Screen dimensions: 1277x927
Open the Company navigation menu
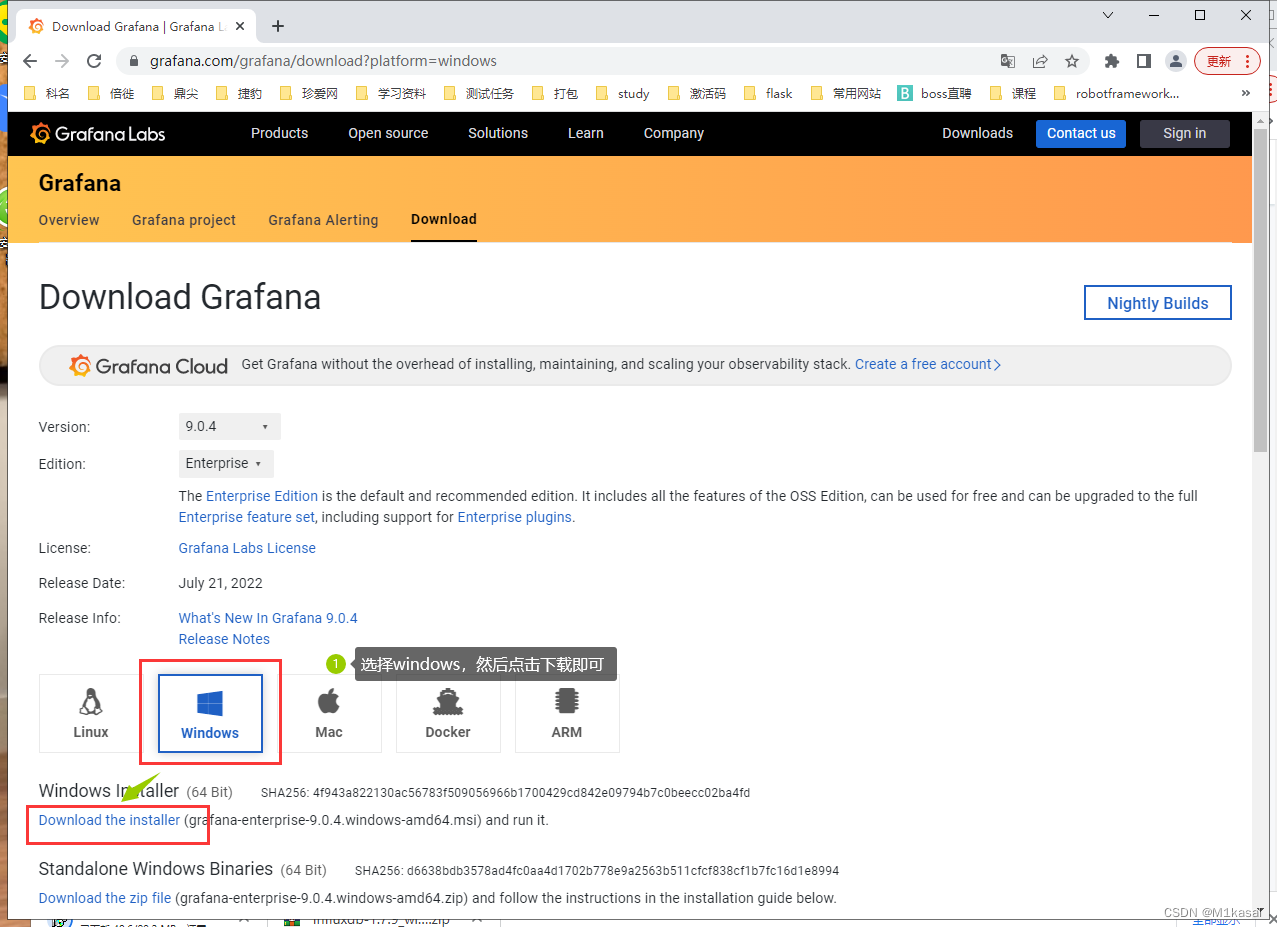[x=674, y=133]
